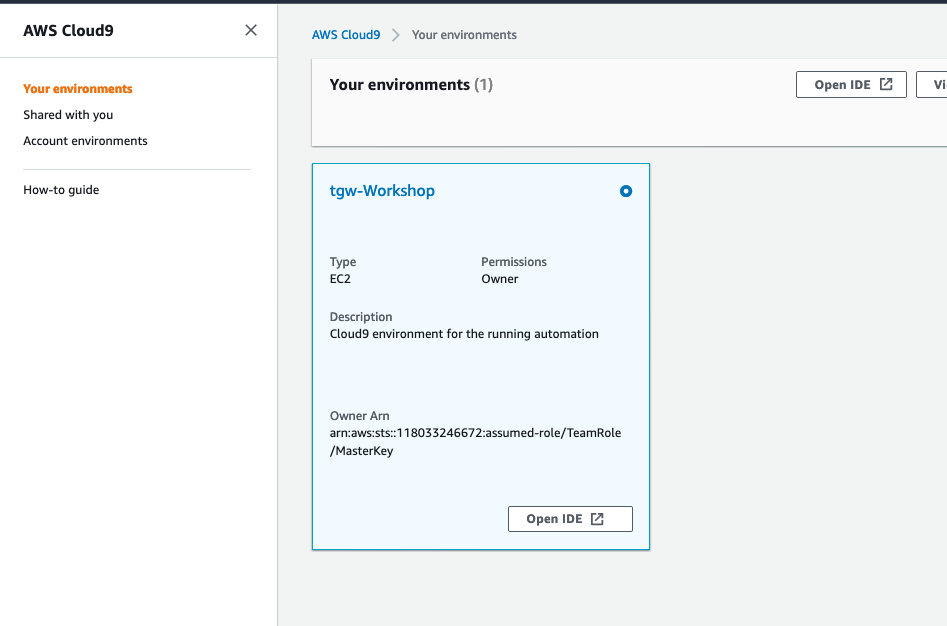This screenshot has height=626, width=947.
Task: Click the Cloud9 environment description text
Action: (464, 334)
